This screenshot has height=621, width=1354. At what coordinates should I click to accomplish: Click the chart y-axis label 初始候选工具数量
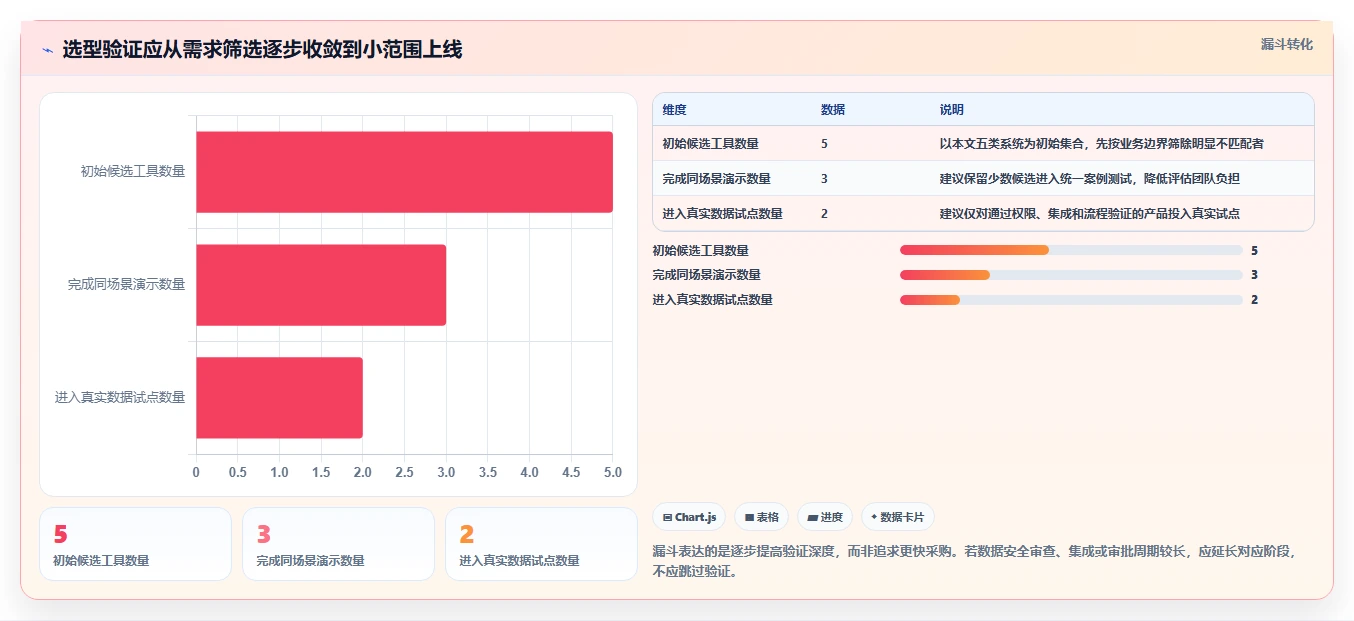(133, 172)
